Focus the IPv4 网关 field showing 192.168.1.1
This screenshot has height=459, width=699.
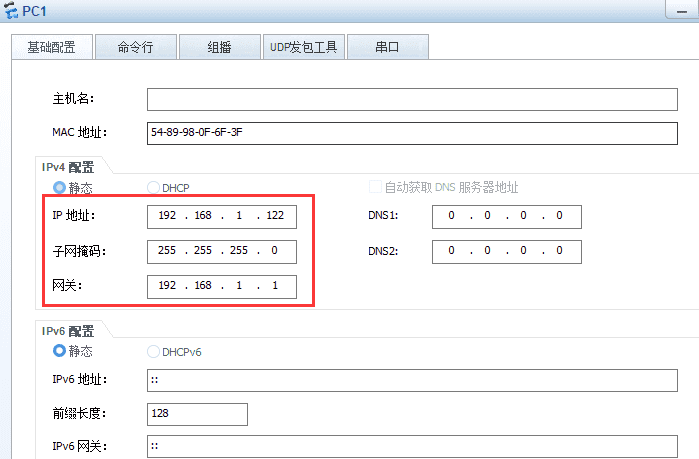click(221, 287)
